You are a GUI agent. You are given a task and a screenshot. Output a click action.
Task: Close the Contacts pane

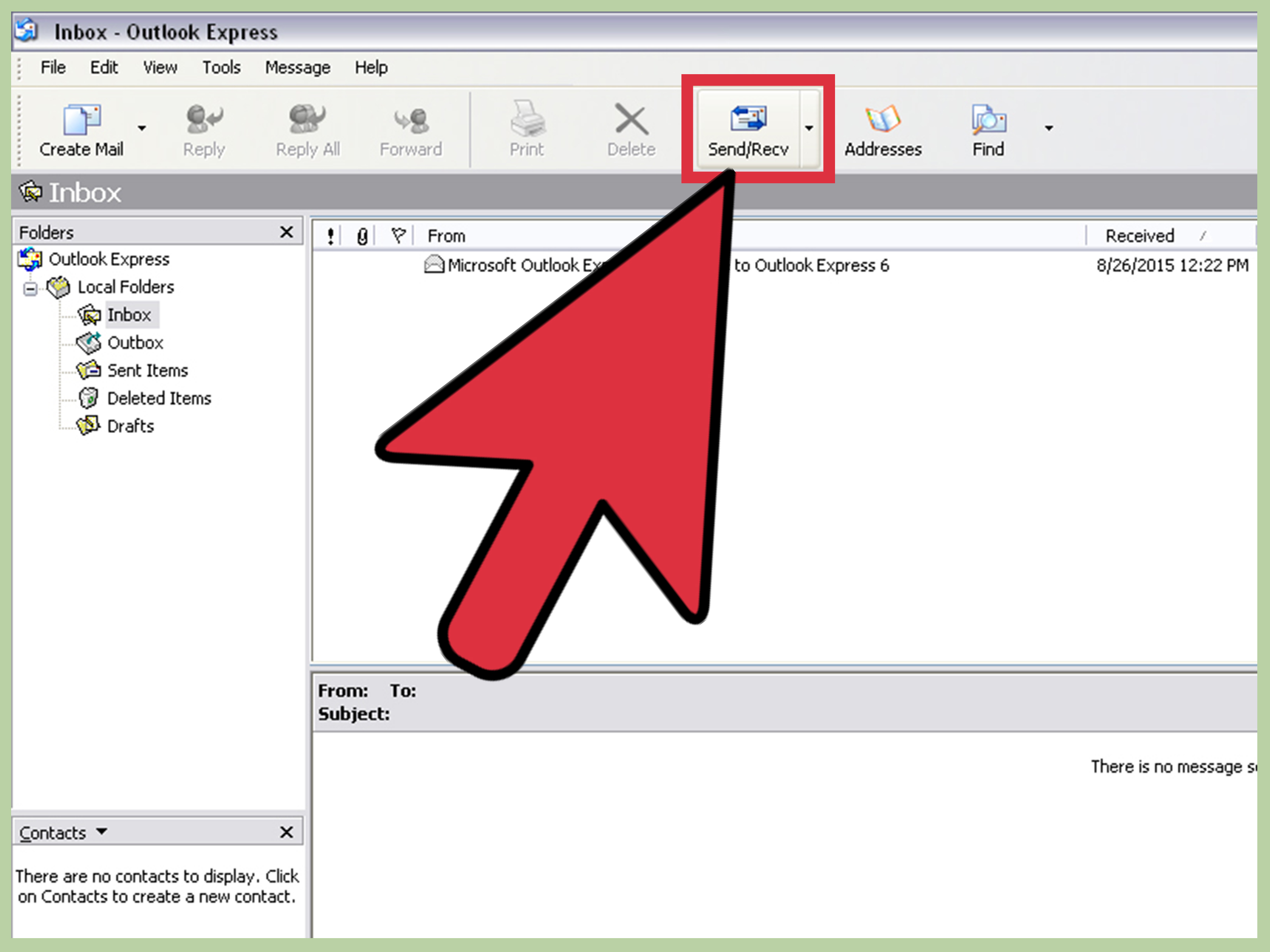pyautogui.click(x=286, y=832)
